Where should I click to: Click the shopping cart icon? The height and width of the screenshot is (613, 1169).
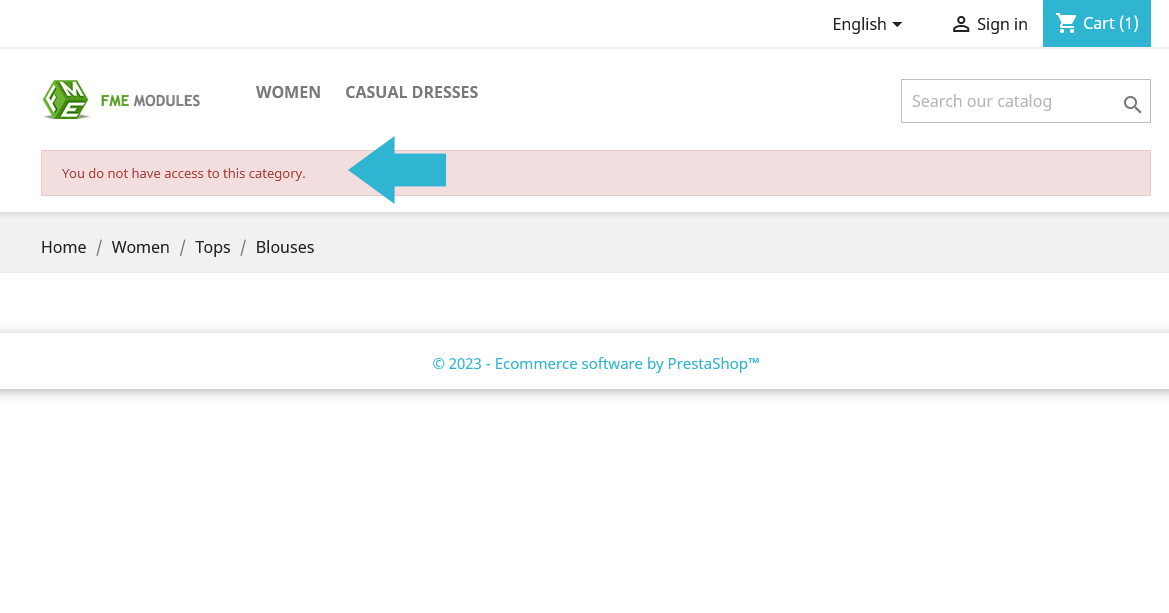click(x=1066, y=24)
